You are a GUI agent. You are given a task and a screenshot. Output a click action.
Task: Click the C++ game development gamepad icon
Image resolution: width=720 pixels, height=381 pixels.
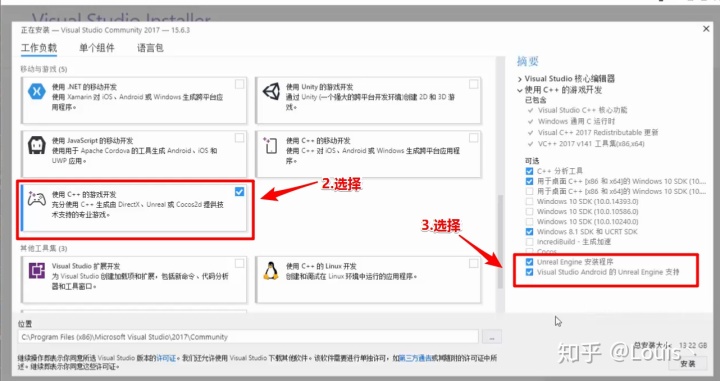[36, 199]
